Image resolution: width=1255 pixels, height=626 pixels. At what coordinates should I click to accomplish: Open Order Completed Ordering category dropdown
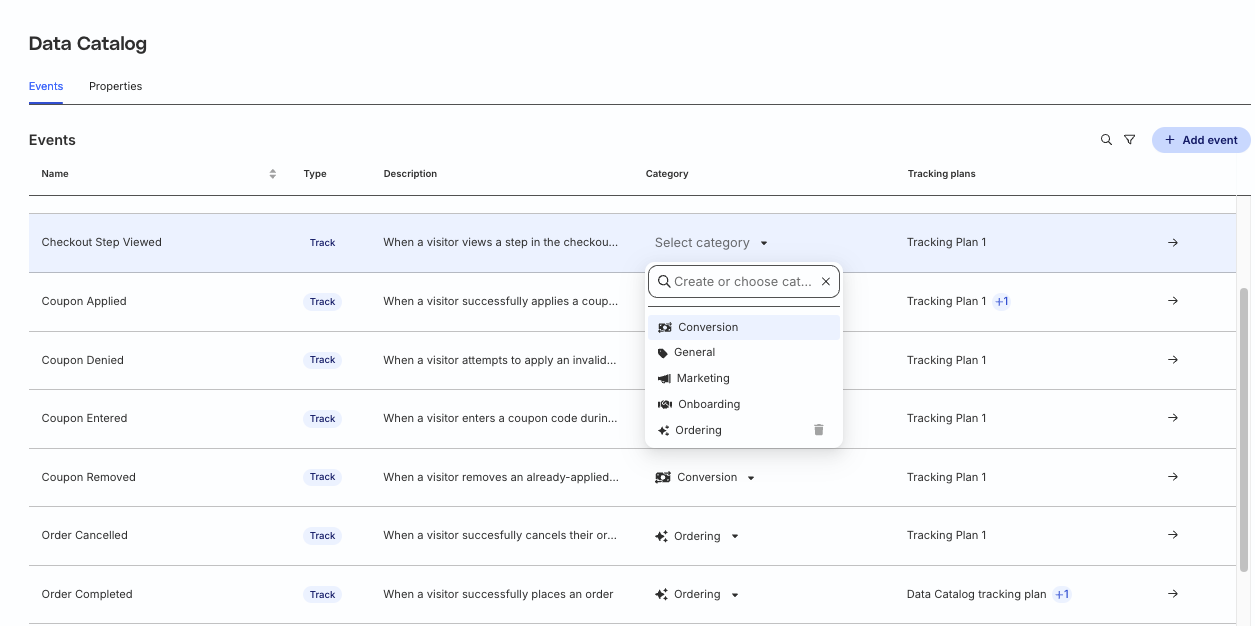click(697, 594)
